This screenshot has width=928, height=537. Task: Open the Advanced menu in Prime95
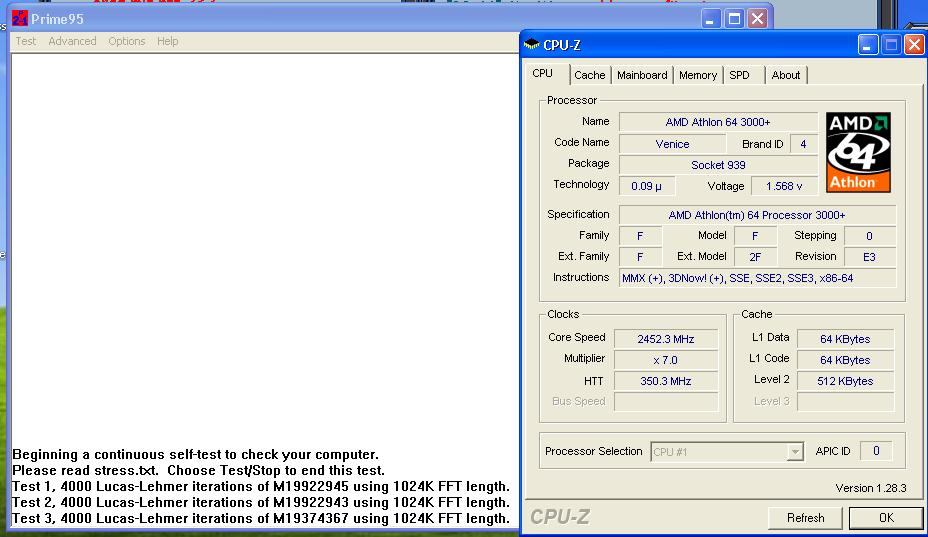coord(72,41)
